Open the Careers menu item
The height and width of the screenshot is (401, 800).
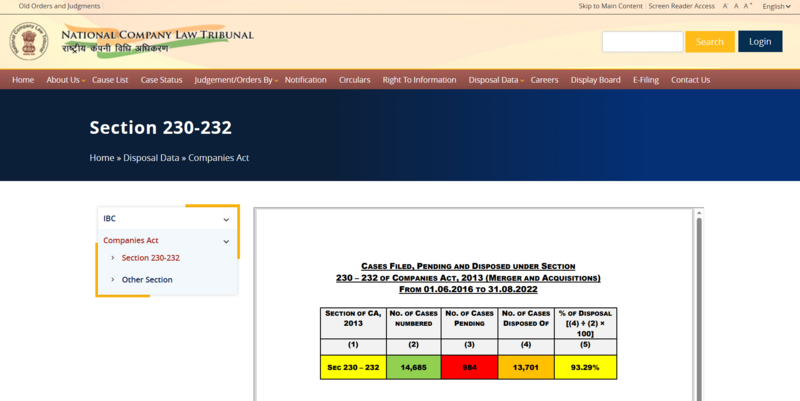pos(544,80)
